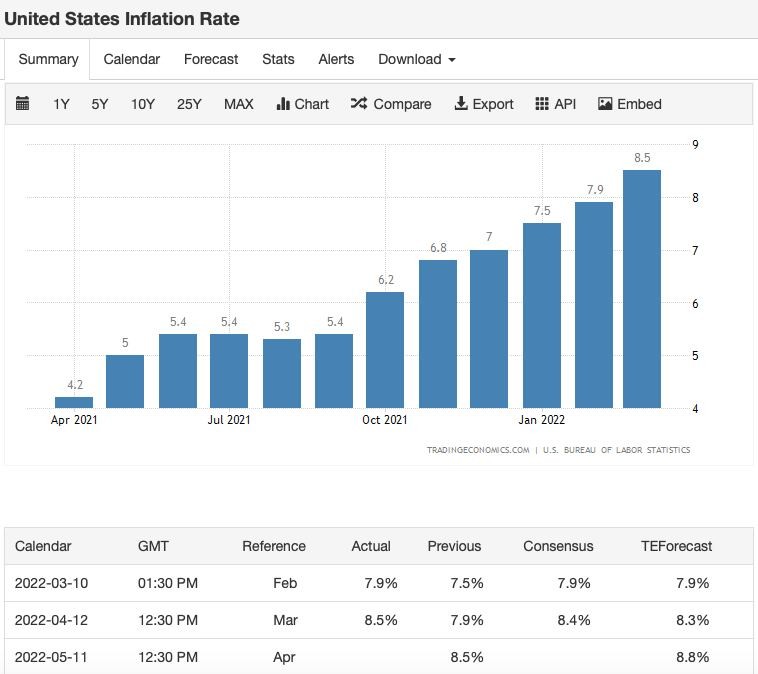Screen dimensions: 758x674
Task: Open the calendar date range icon
Action: tap(22, 103)
